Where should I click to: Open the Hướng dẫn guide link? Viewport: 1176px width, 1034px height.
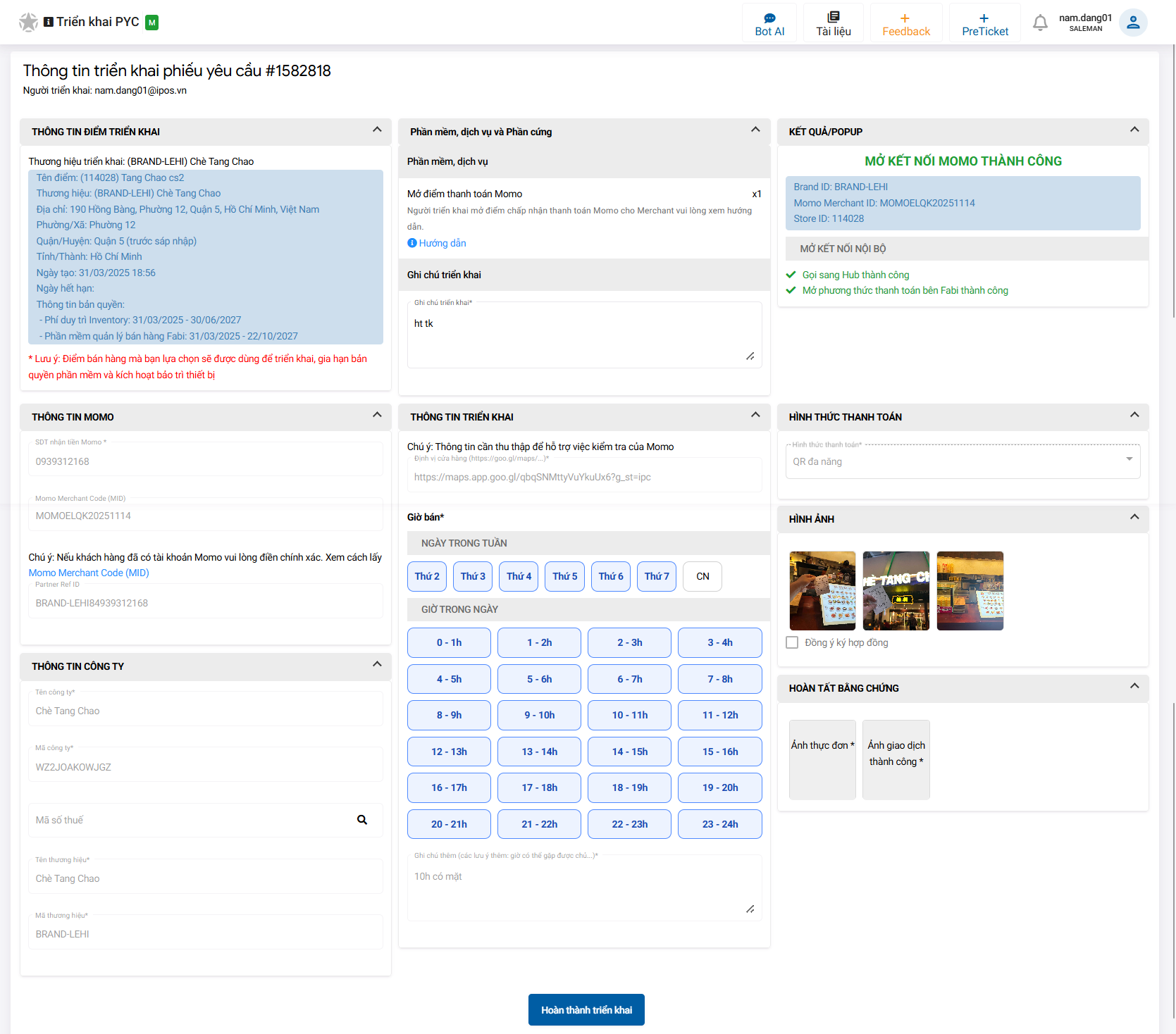pyautogui.click(x=437, y=243)
